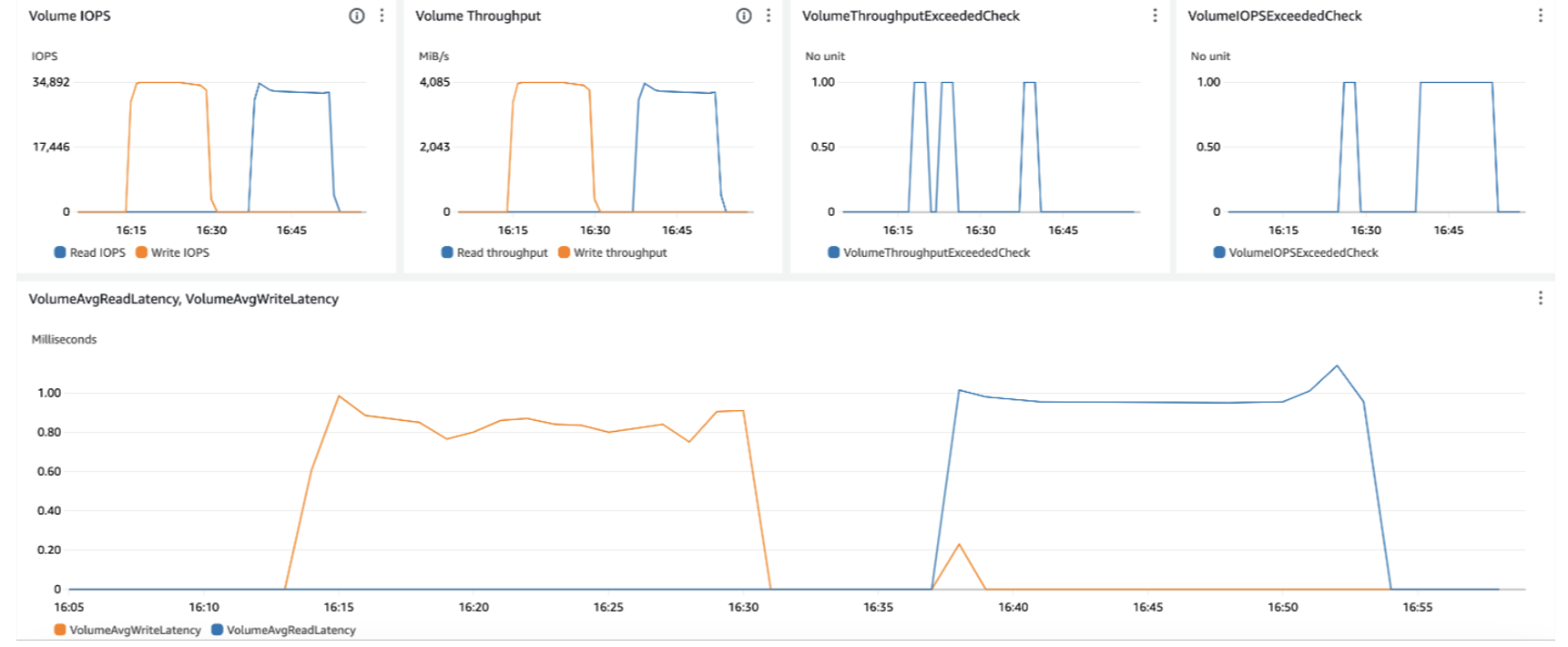Viewport: 1568px width, 647px height.
Task: Click the blue VolumeIOPSExceededCheck legend swatch
Action: (x=1219, y=252)
